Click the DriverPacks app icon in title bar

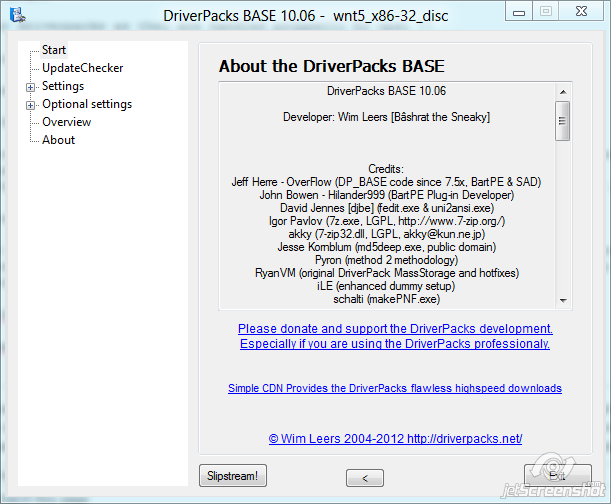tap(17, 15)
